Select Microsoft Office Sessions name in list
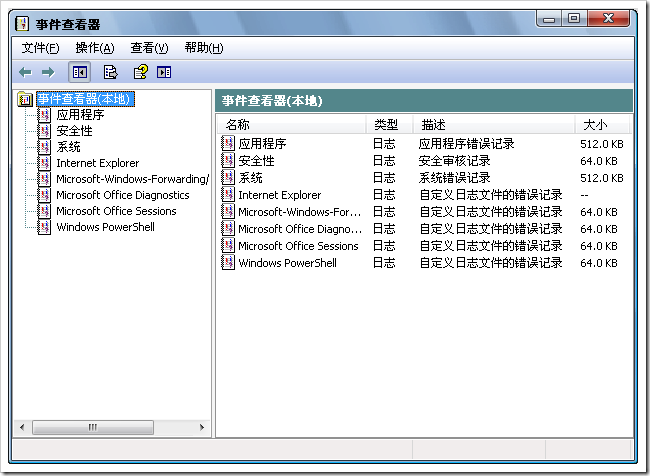 point(298,246)
